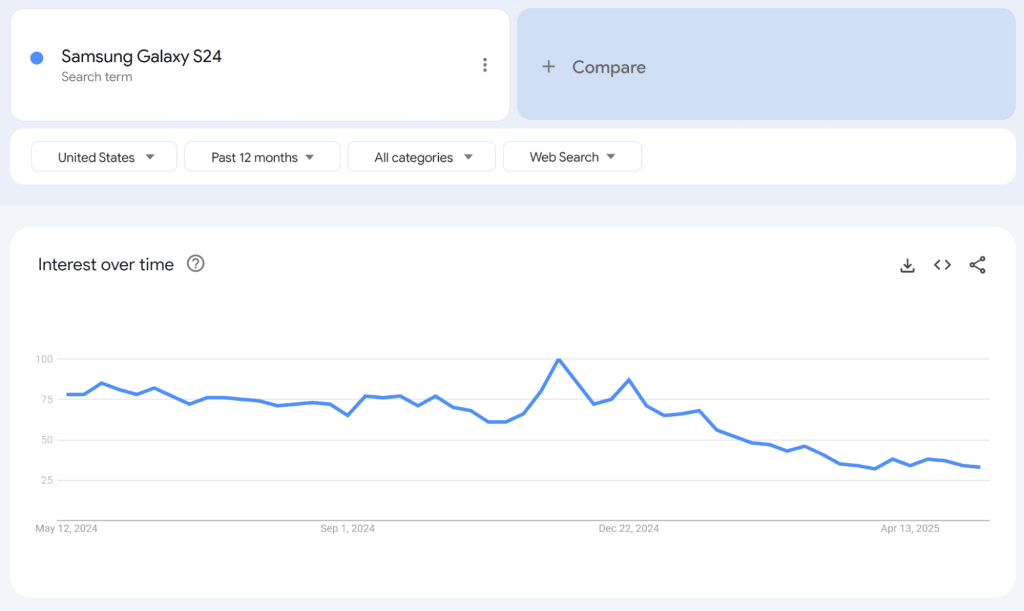Download the Interest over time chart as CSV
This screenshot has height=611, width=1024.
907,265
